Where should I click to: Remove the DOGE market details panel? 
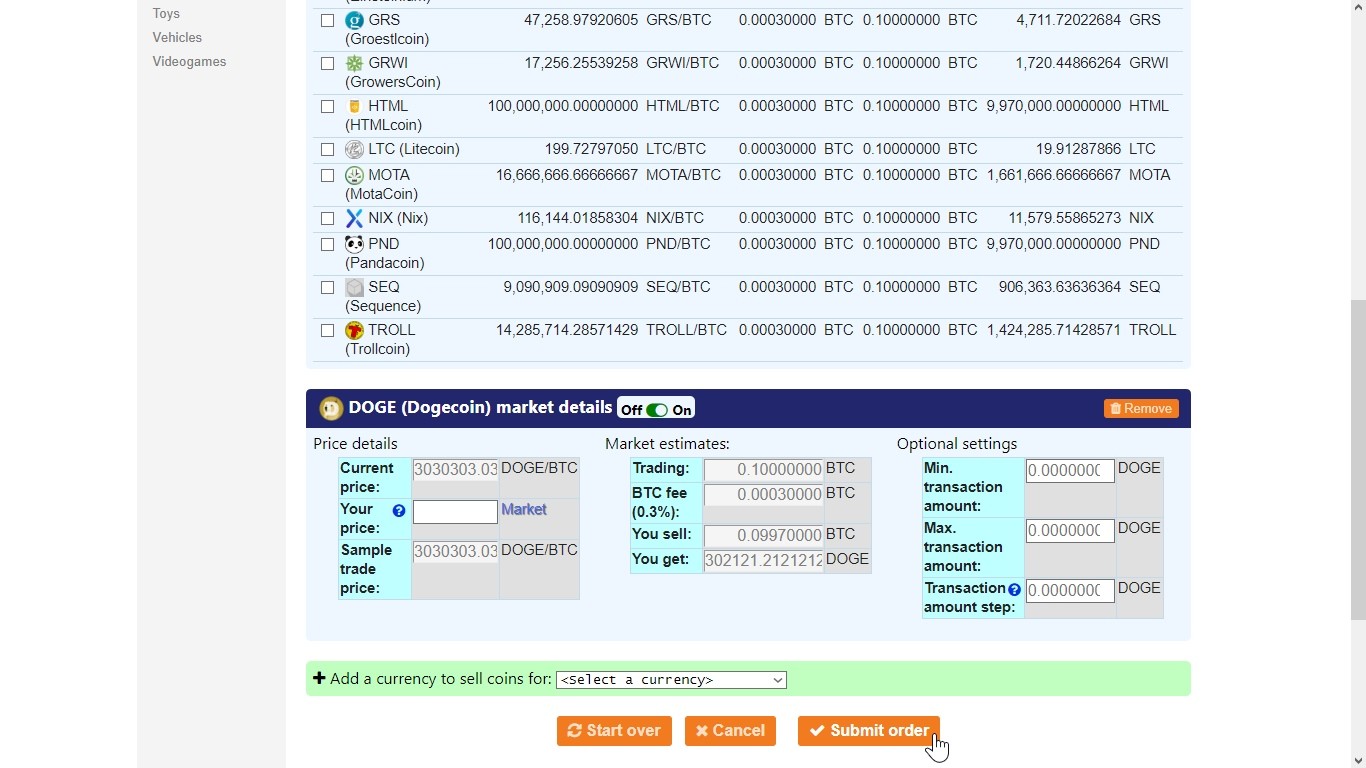point(1141,409)
